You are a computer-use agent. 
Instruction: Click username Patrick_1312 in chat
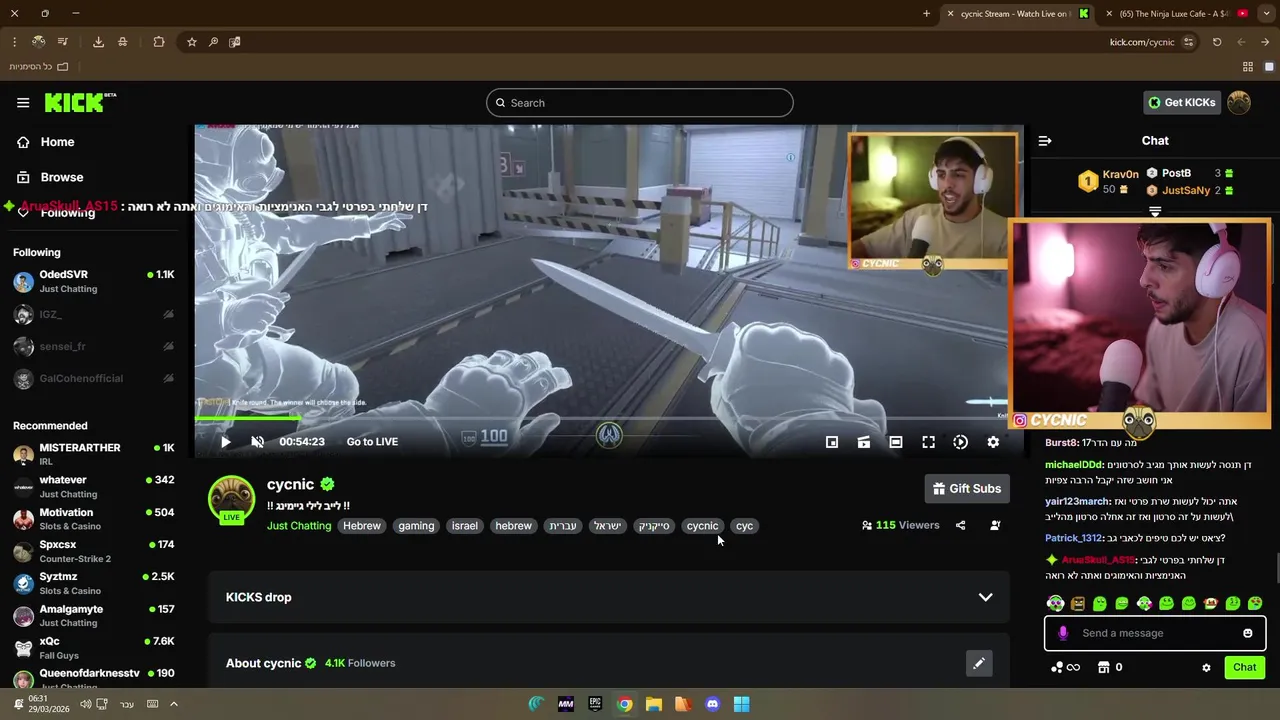[x=1073, y=538]
